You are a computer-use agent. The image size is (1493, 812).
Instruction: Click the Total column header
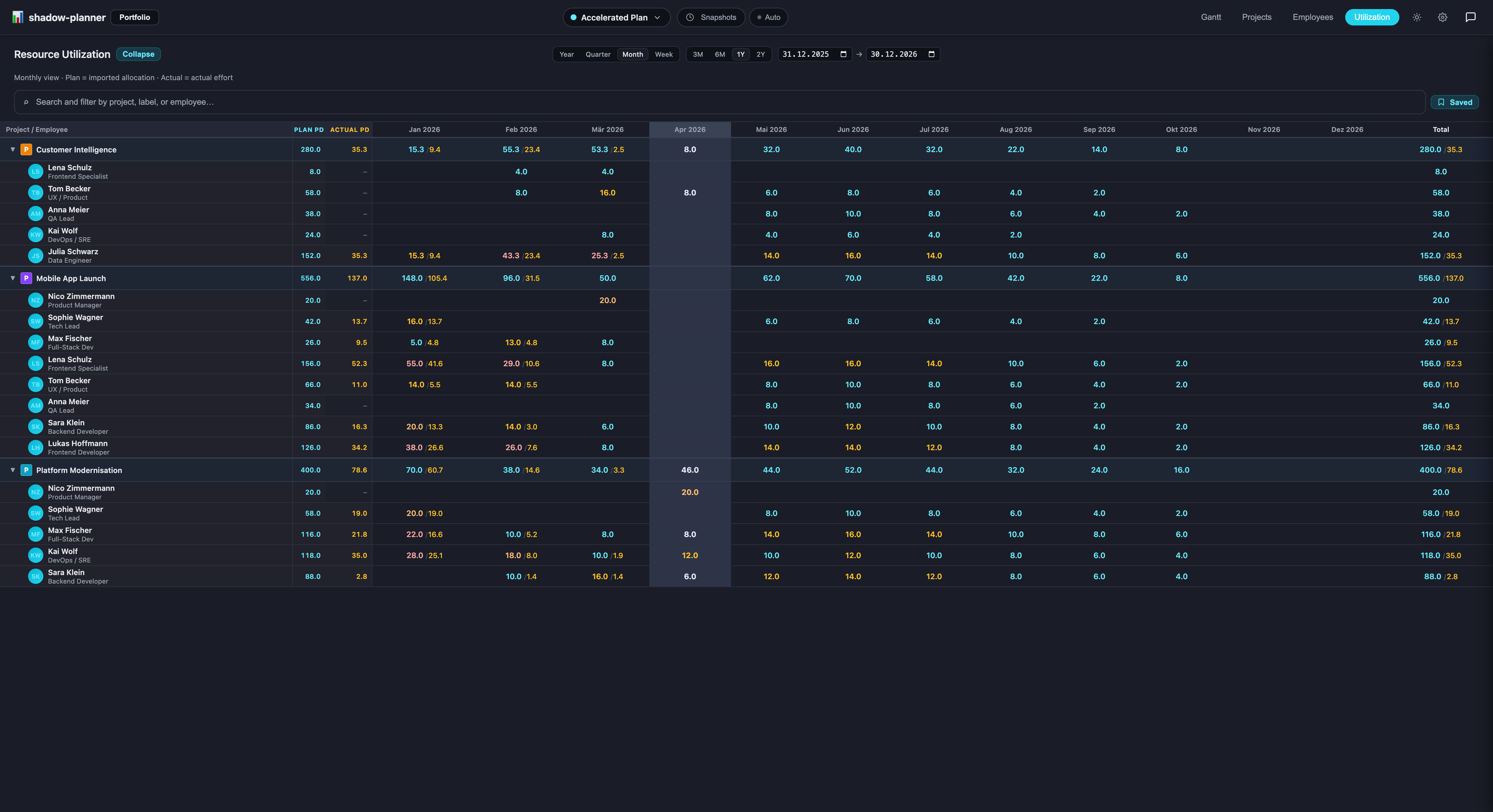click(1441, 130)
